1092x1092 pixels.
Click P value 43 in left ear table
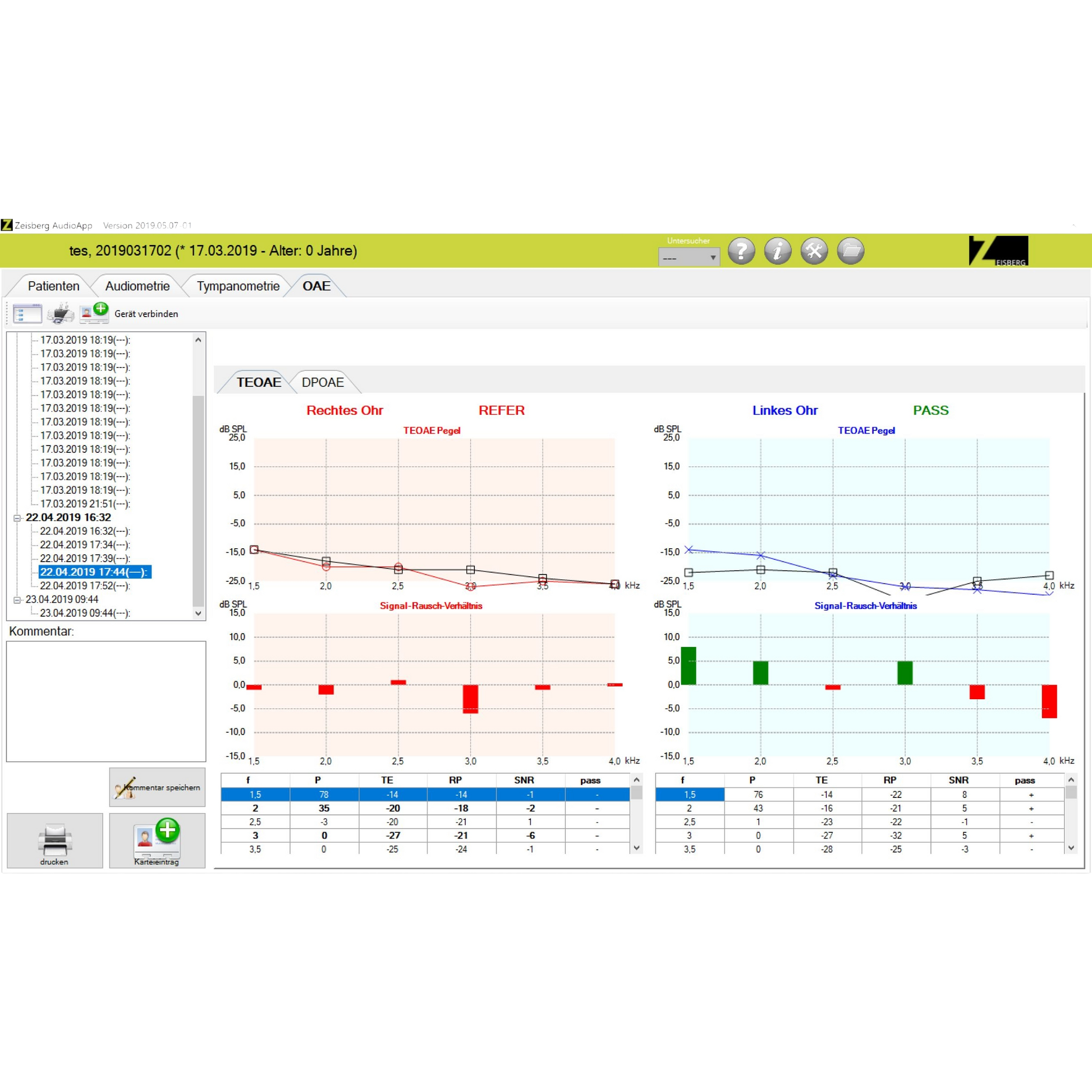[x=759, y=808]
